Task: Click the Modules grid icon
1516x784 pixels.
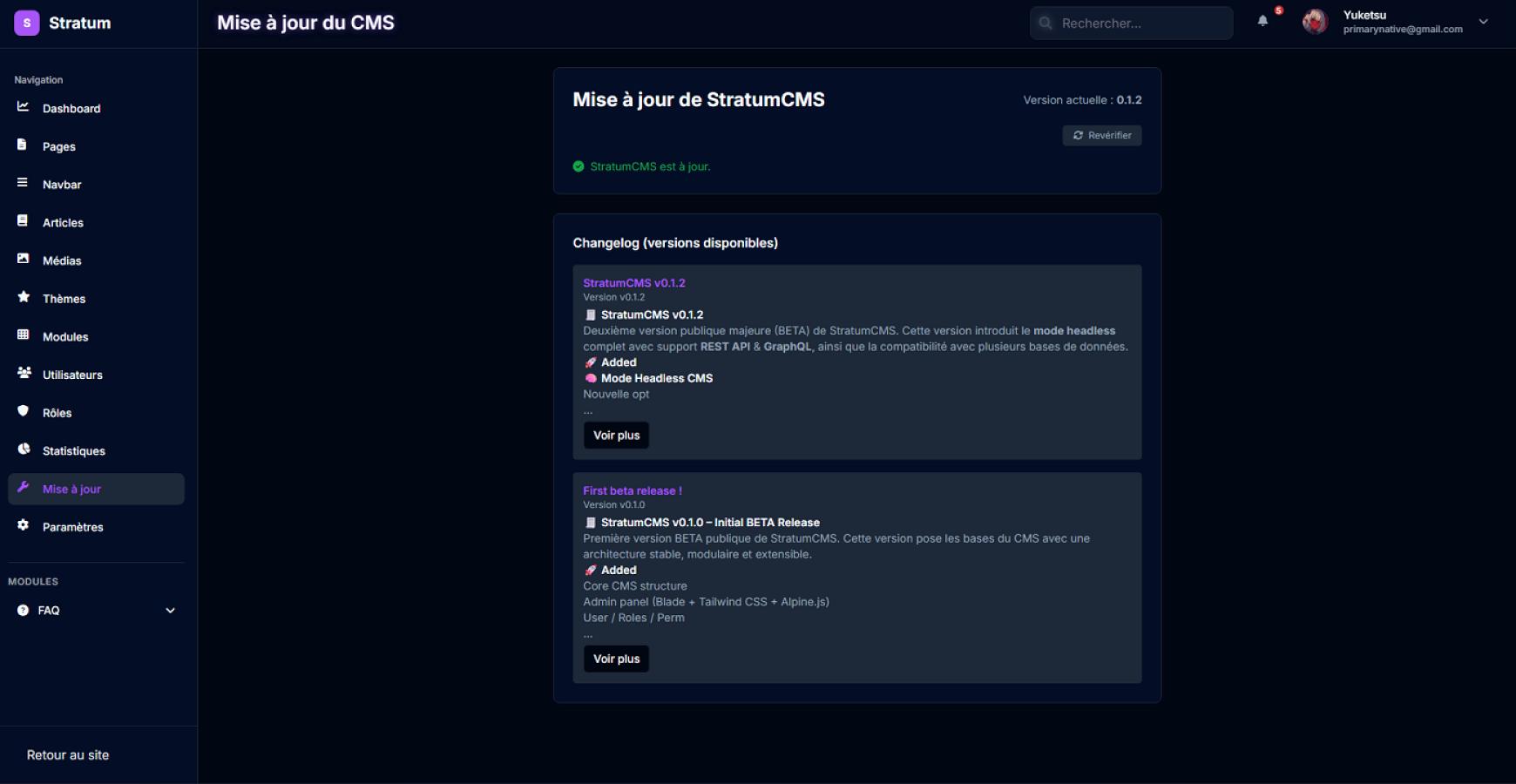Action: coord(24,335)
